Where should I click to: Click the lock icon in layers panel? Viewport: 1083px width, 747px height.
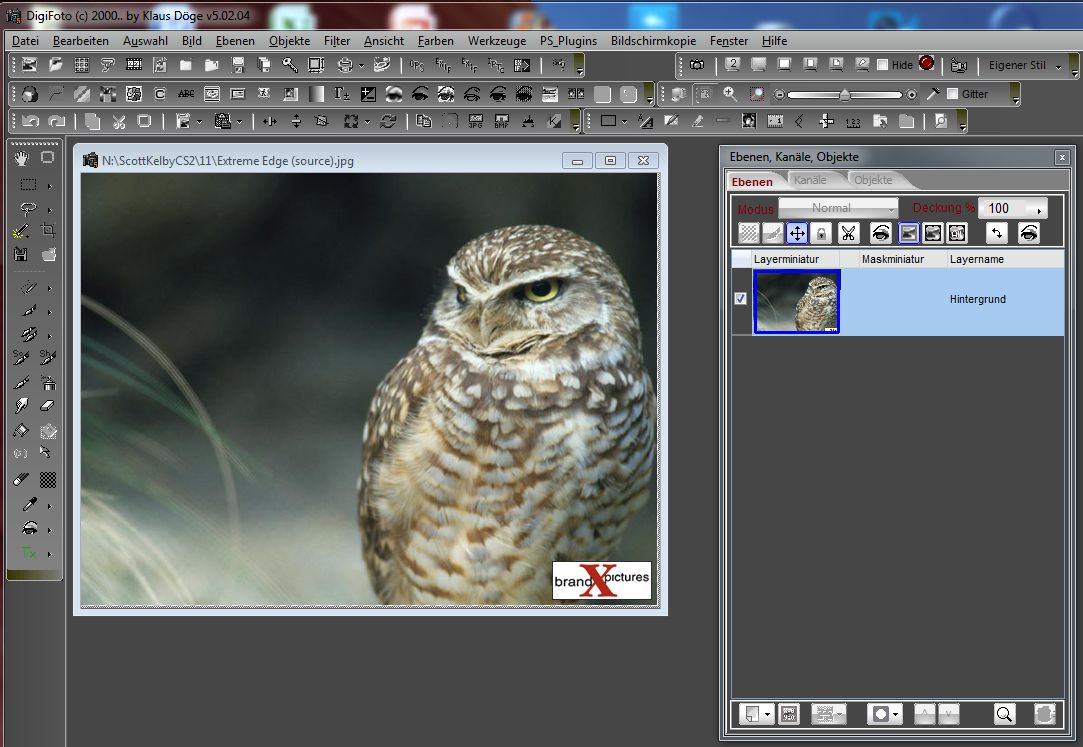point(820,233)
